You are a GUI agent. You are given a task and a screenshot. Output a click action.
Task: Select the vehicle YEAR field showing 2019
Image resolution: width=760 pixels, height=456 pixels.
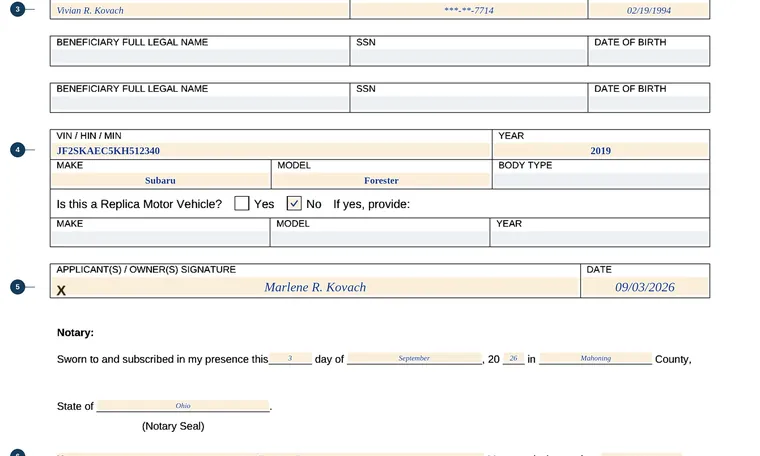(601, 151)
